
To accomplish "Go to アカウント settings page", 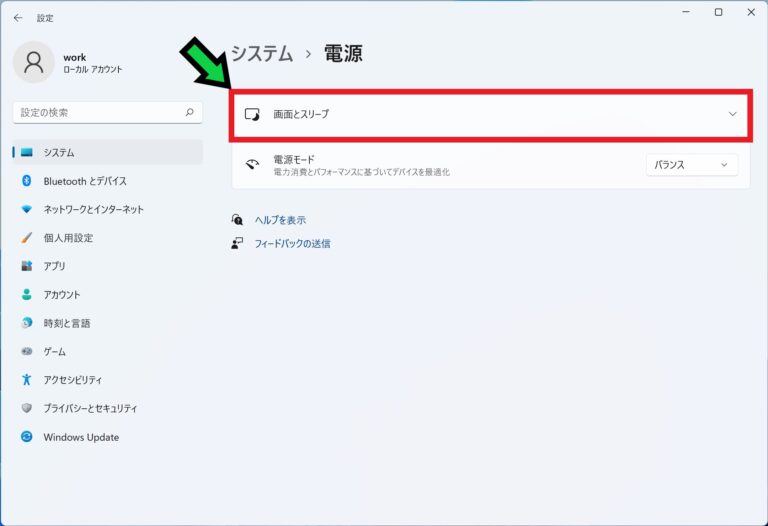I will [62, 295].
